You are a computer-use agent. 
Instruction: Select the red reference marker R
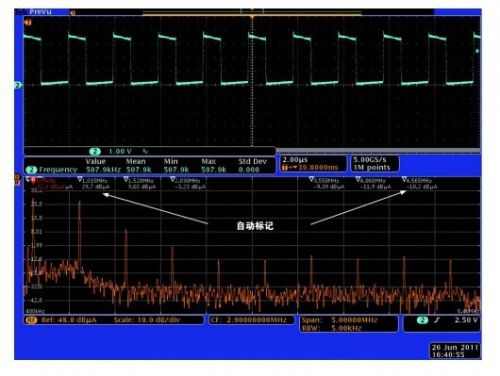point(33,180)
